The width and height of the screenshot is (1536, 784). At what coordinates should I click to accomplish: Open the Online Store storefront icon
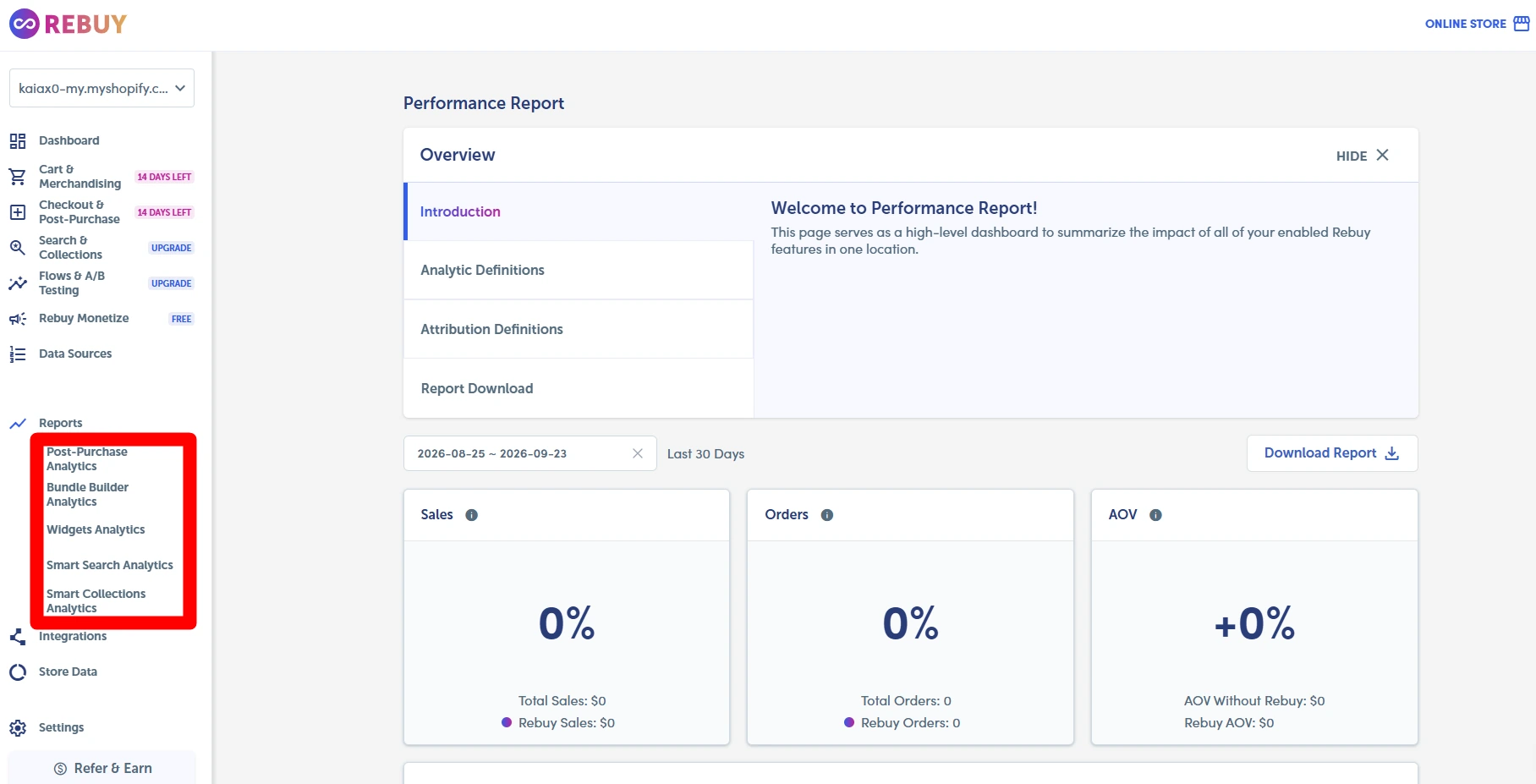tap(1522, 24)
